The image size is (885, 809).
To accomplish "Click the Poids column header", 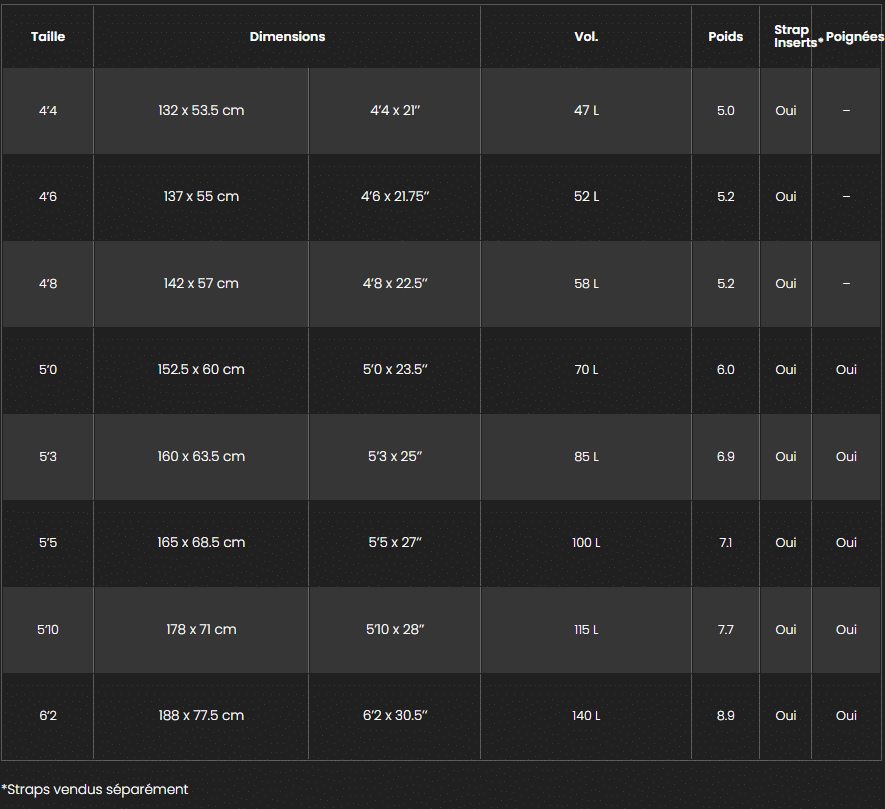I will pyautogui.click(x=725, y=37).
